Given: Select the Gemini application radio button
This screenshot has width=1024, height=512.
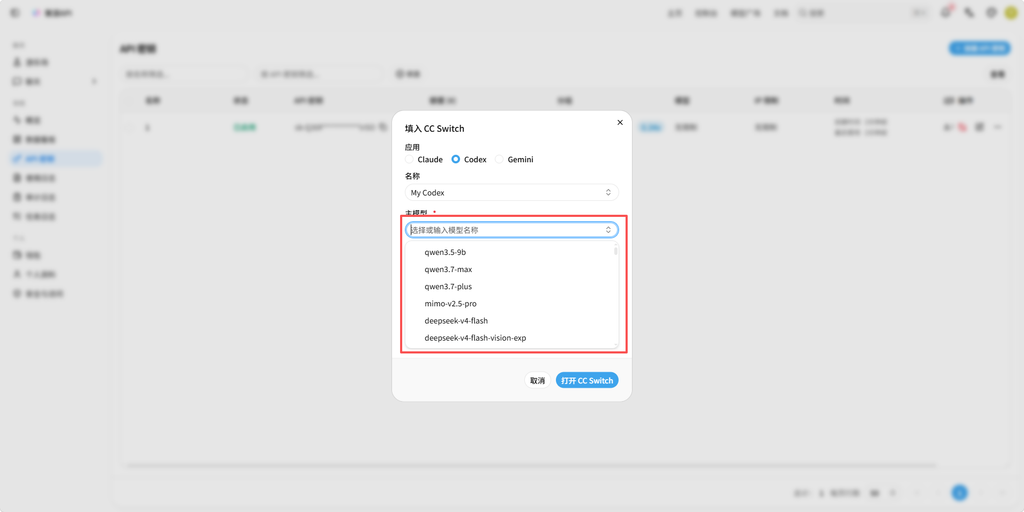Looking at the screenshot, I should (499, 159).
